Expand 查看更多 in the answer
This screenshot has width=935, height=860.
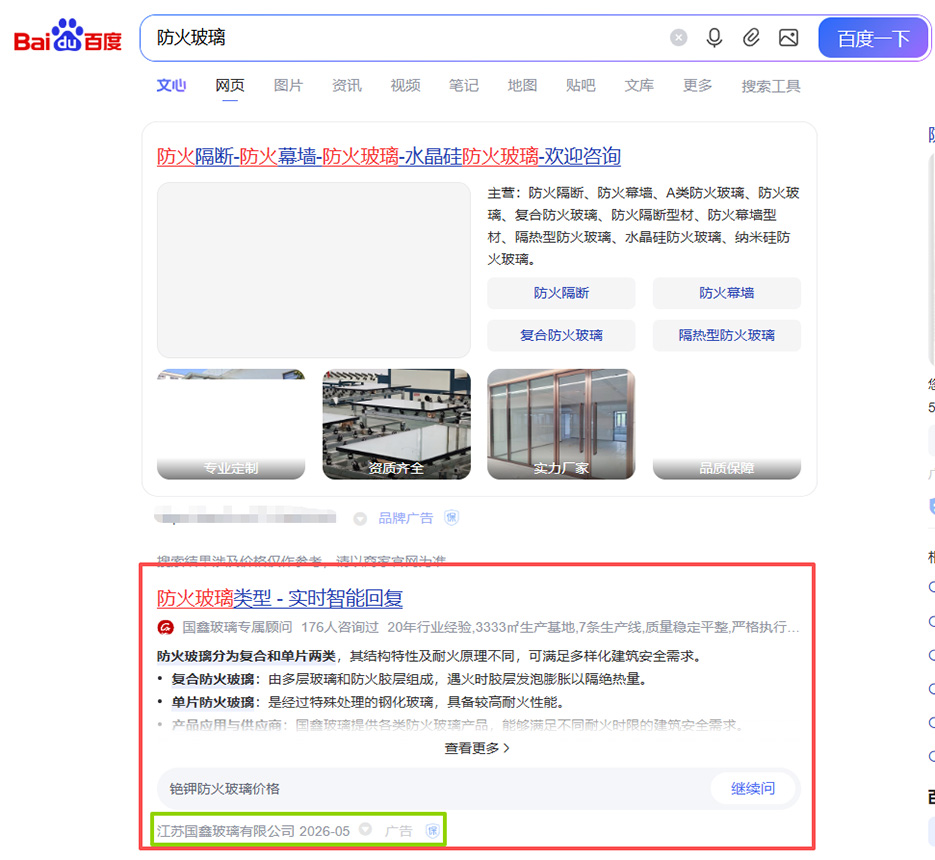pyautogui.click(x=477, y=748)
